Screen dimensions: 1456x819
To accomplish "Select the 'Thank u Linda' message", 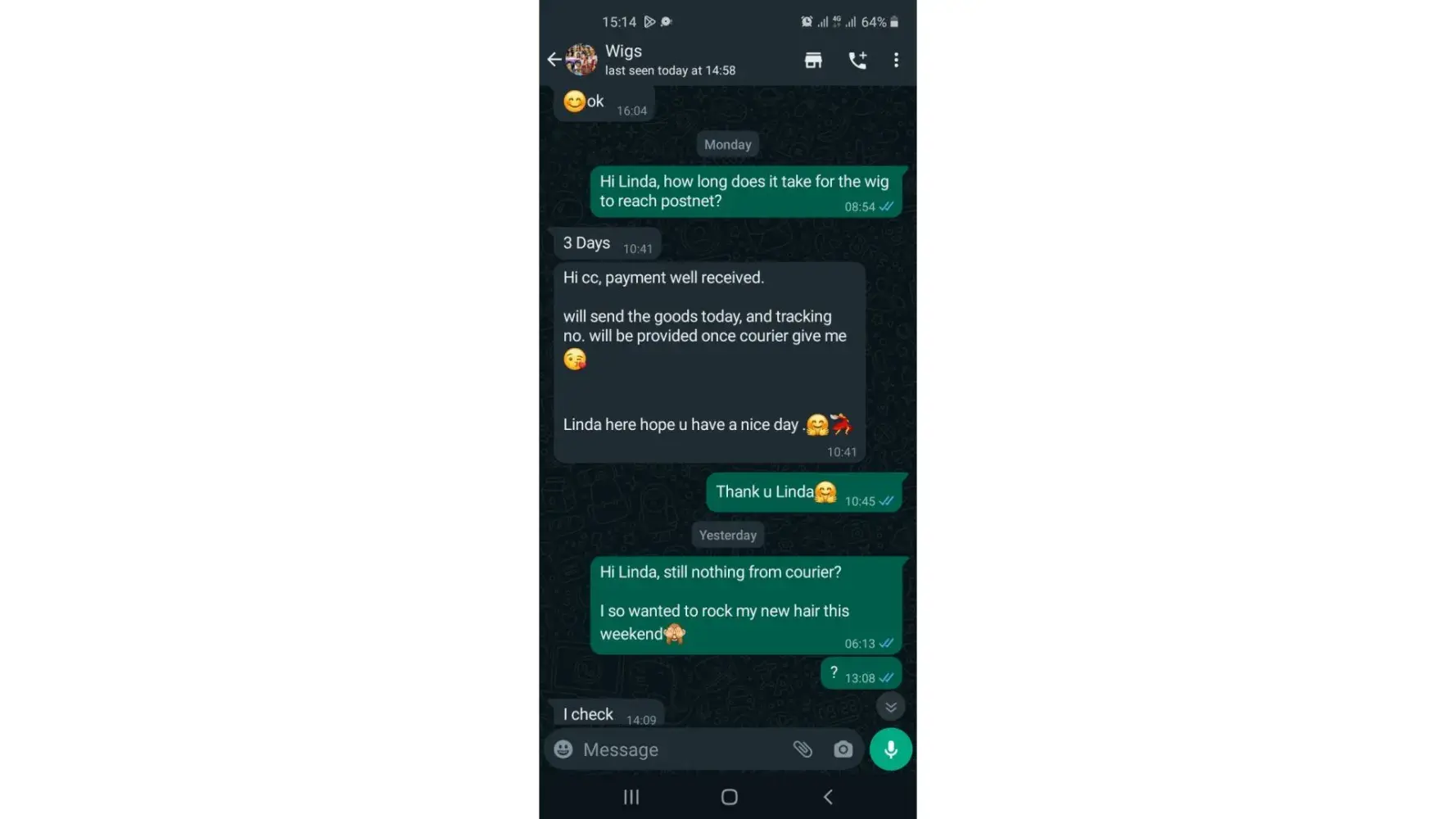I will tap(804, 493).
